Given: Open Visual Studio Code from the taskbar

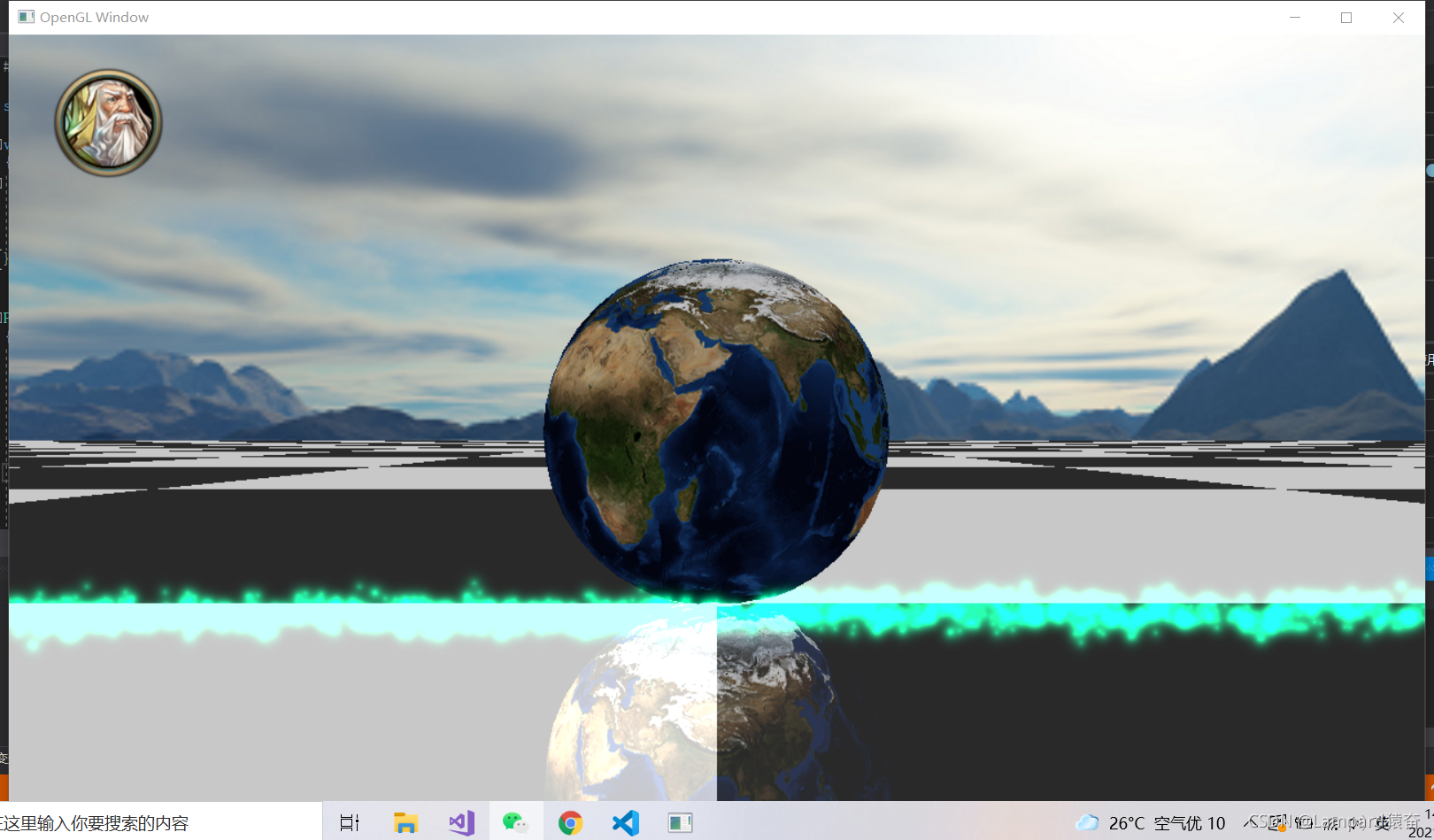Looking at the screenshot, I should (x=626, y=822).
